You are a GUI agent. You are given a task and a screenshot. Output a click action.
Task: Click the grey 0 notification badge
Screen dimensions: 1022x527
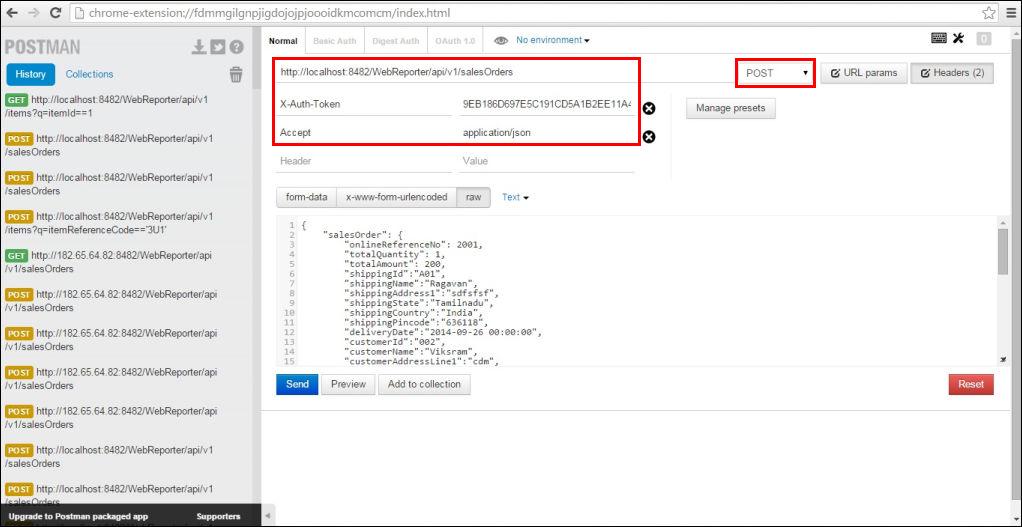[x=984, y=39]
